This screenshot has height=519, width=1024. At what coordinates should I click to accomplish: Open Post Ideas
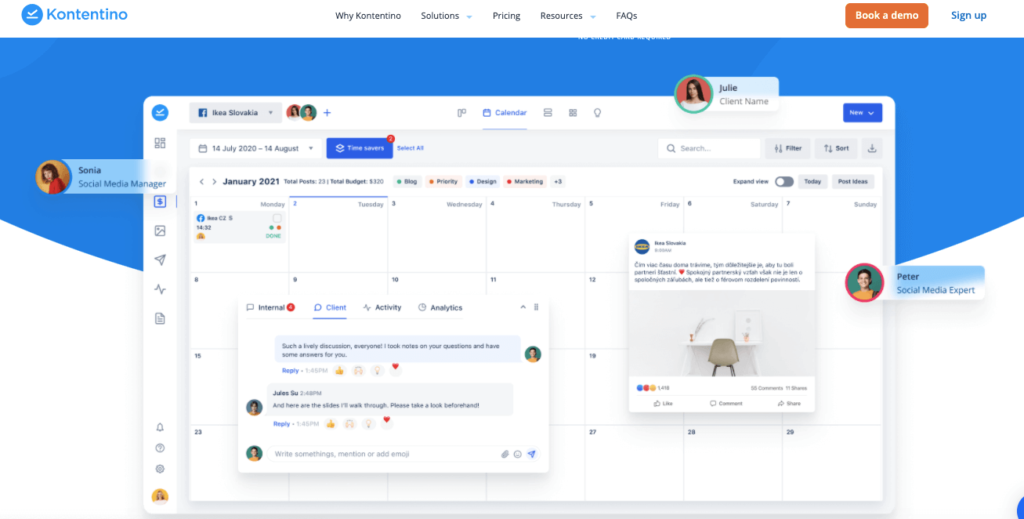(x=853, y=181)
